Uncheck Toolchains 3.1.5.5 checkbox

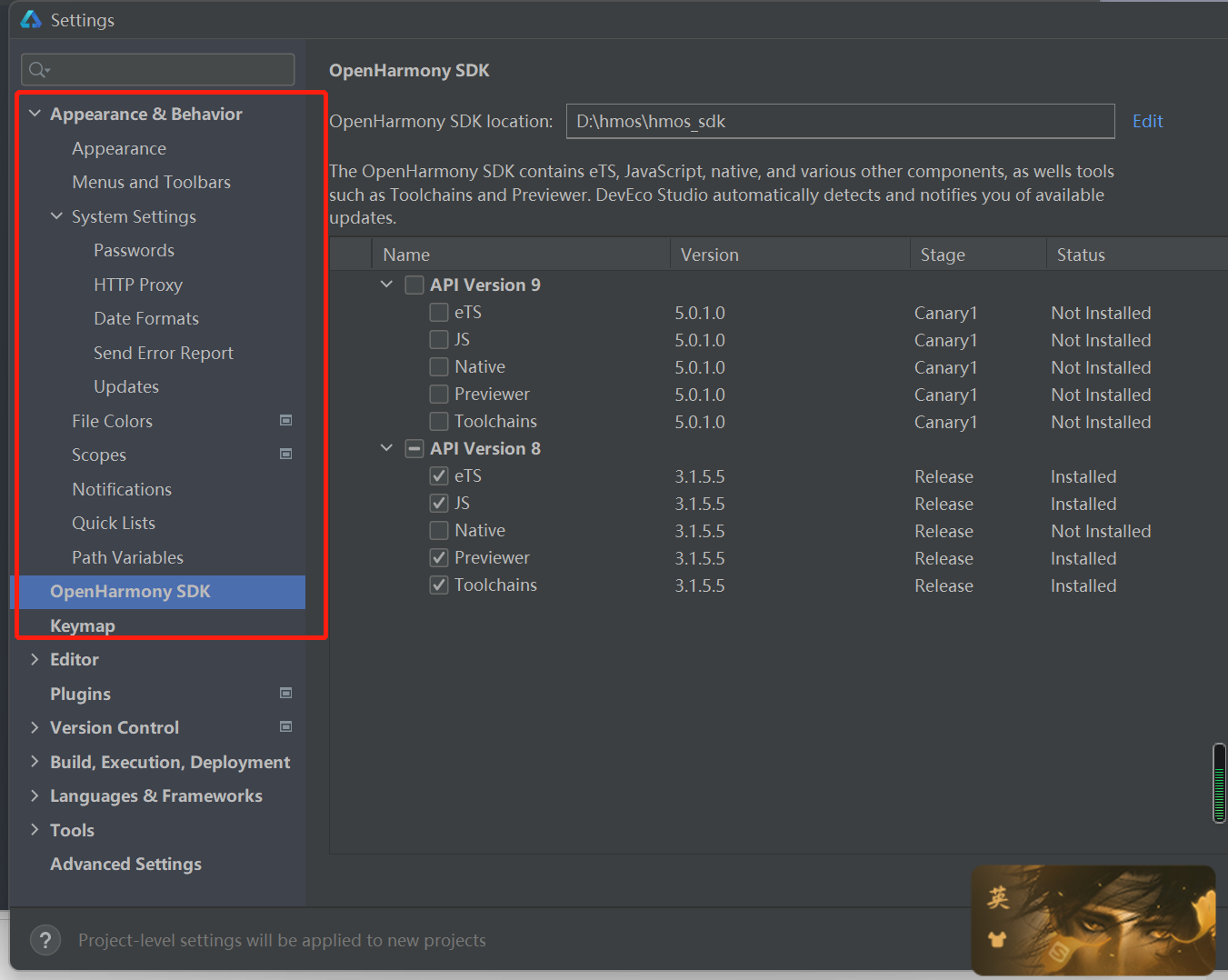tap(439, 585)
